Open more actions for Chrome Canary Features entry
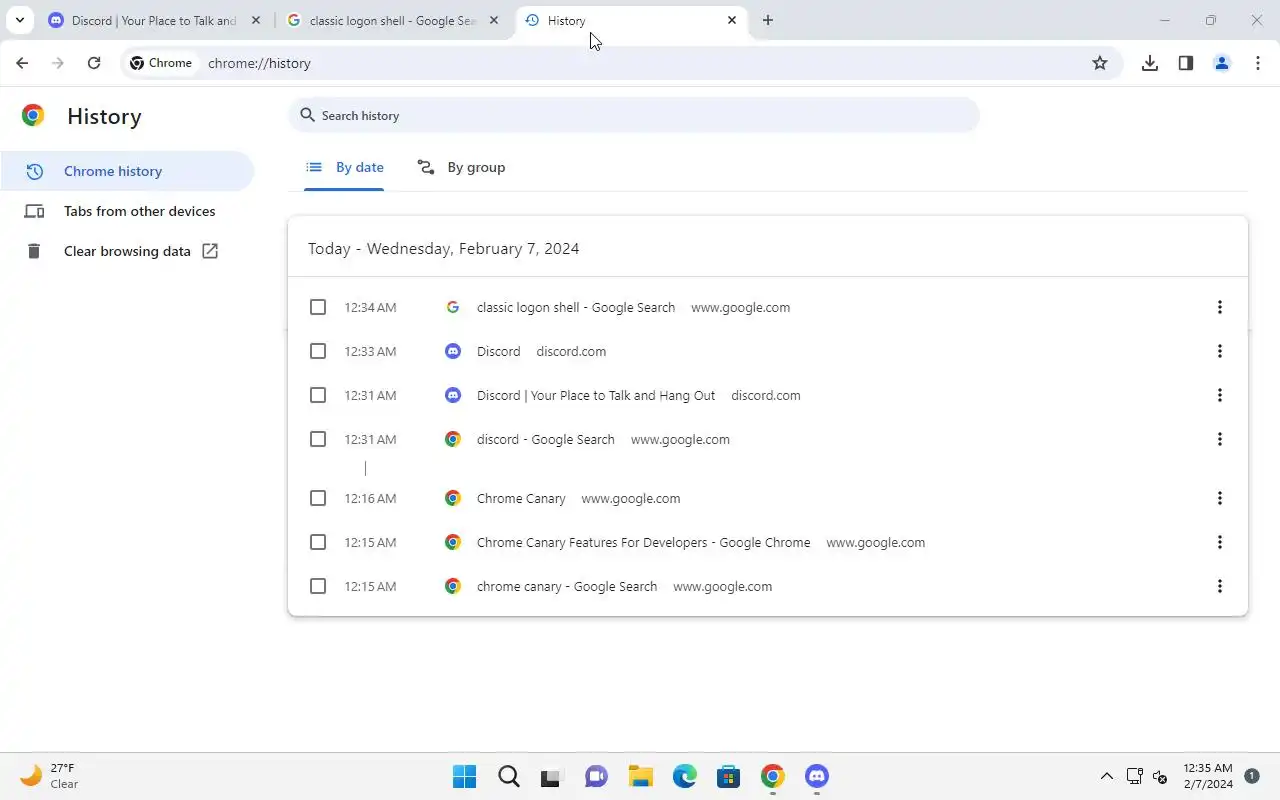 point(1219,542)
